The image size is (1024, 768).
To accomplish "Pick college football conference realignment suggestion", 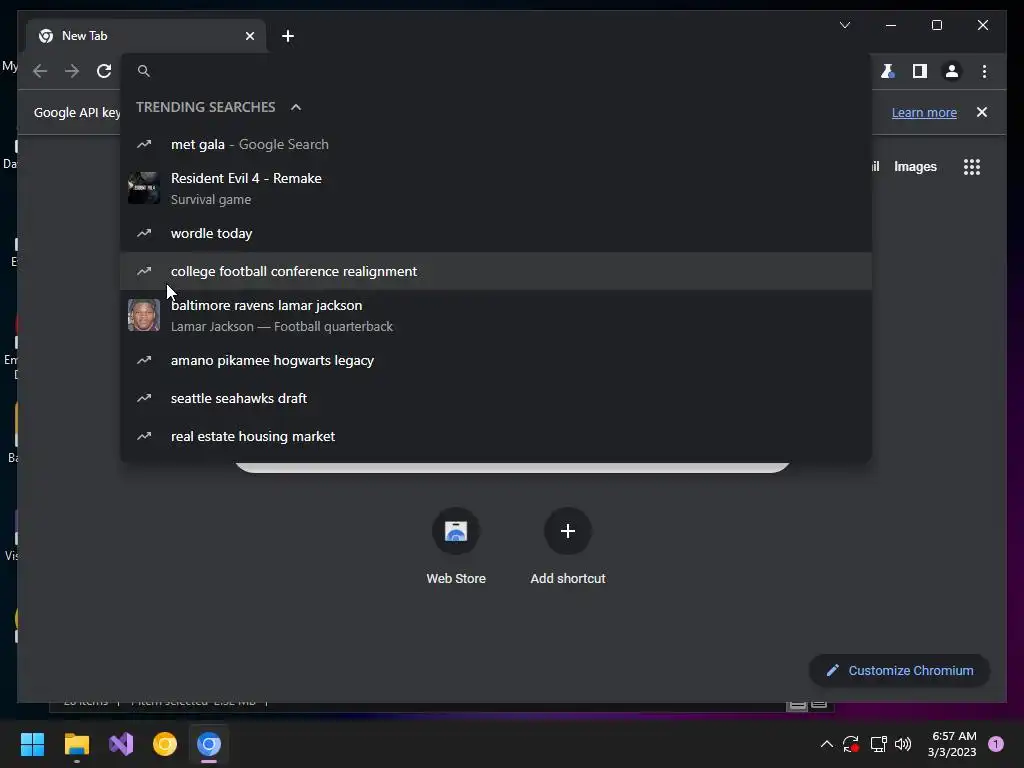I will pyautogui.click(x=496, y=271).
